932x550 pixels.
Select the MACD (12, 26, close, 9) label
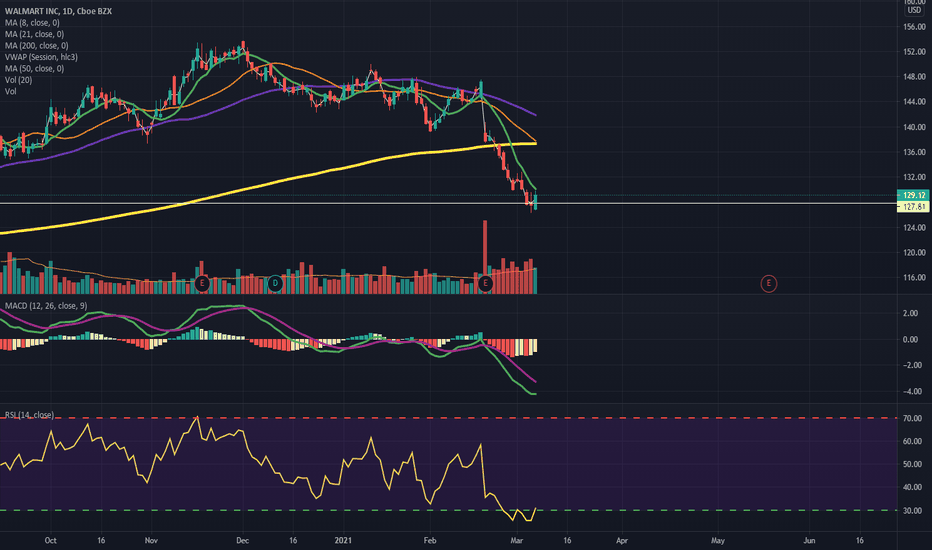coord(46,306)
